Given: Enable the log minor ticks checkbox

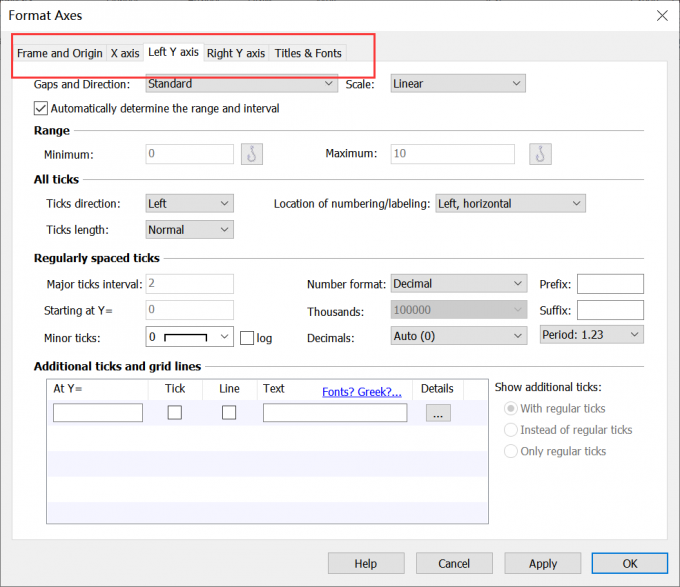Looking at the screenshot, I should click(247, 338).
